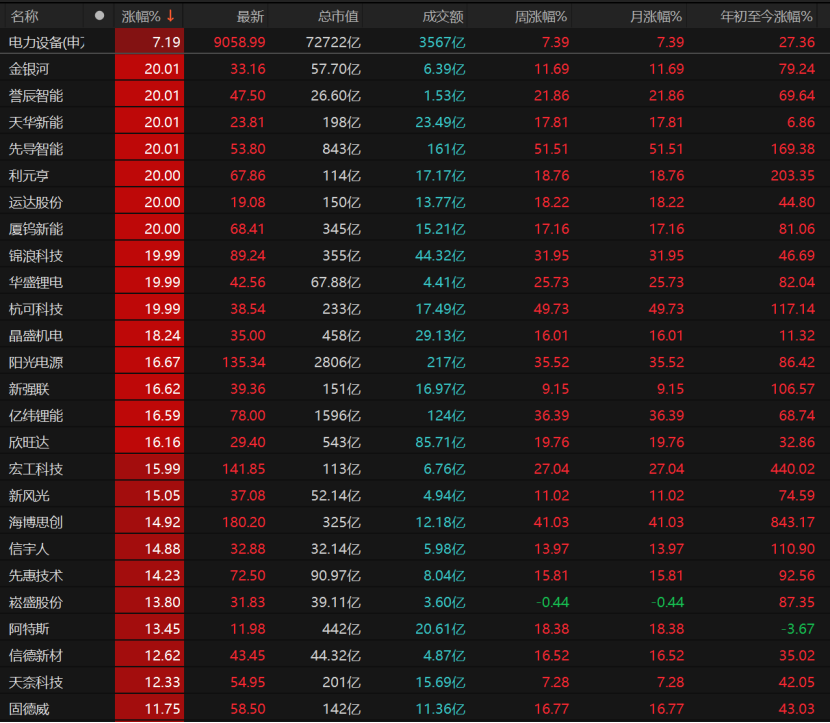The height and width of the screenshot is (723, 830).
Task: Sort table by 周涨幅% header
Action: coord(541,16)
